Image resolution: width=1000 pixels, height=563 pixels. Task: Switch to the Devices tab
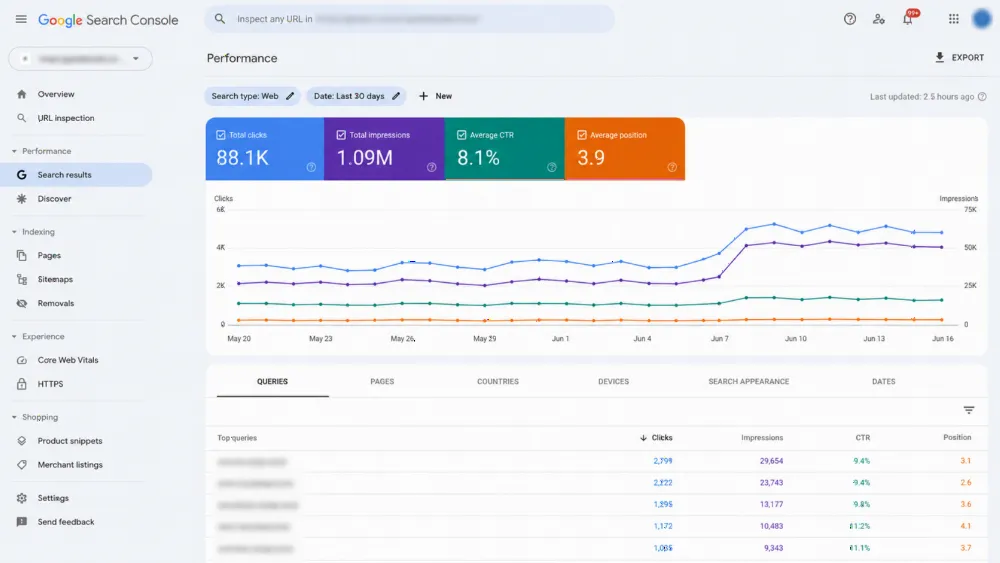tap(614, 381)
